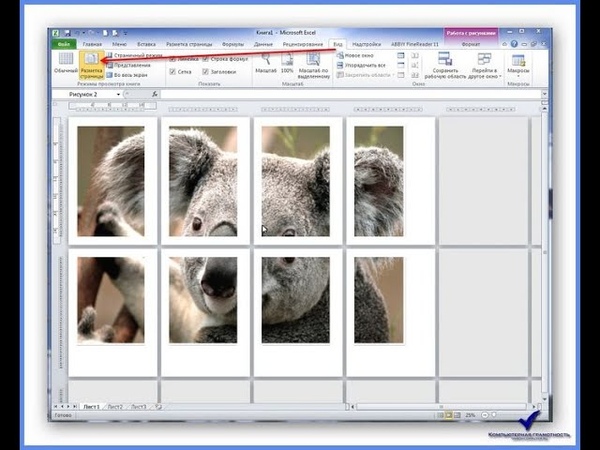
Task: Select page layout view icon in status bar
Action: [448, 415]
